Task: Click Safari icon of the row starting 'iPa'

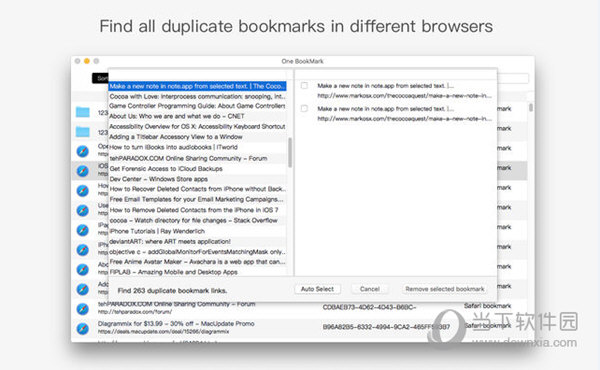Action: pyautogui.click(x=82, y=230)
